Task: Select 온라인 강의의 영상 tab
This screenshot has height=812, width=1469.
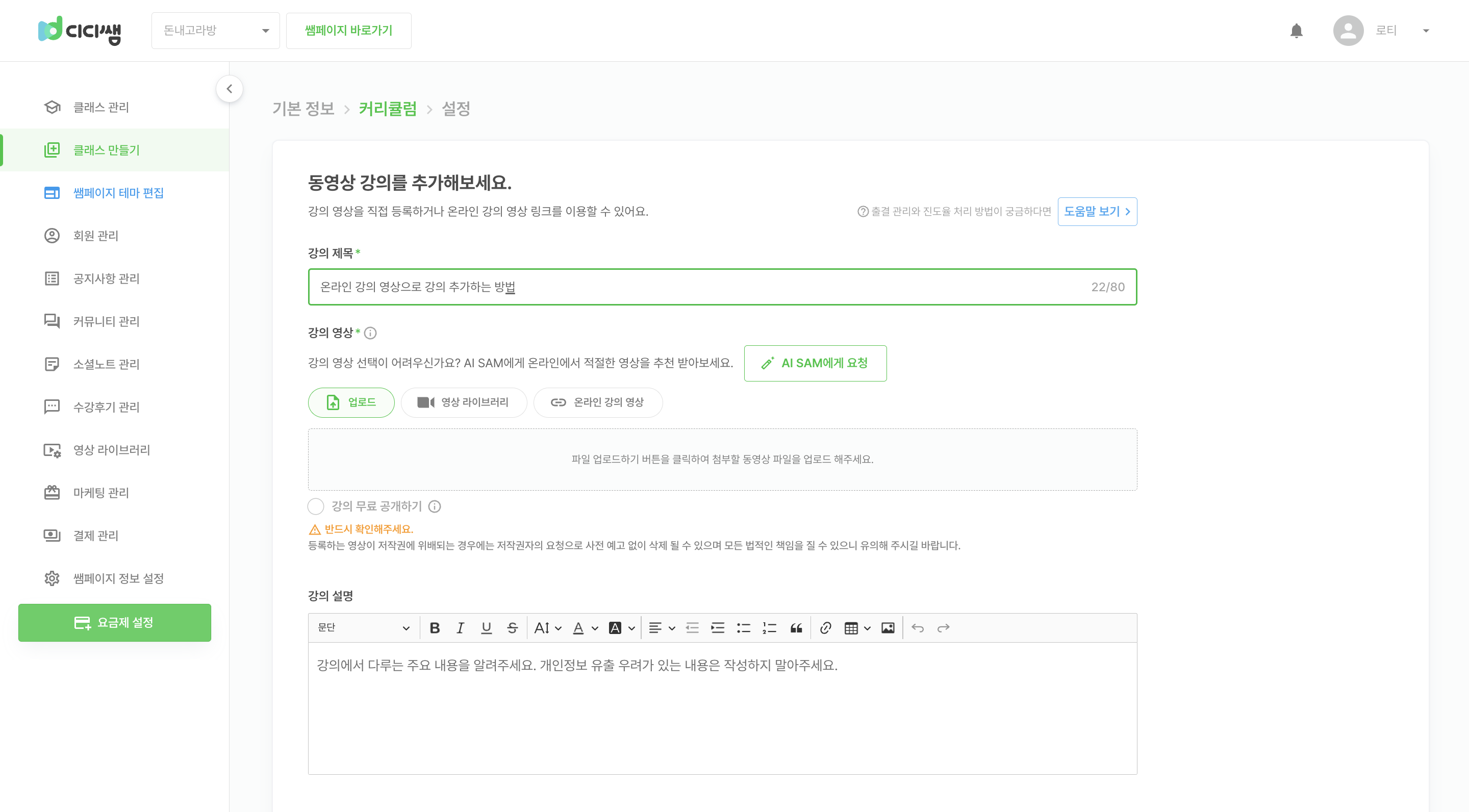Action: point(600,401)
